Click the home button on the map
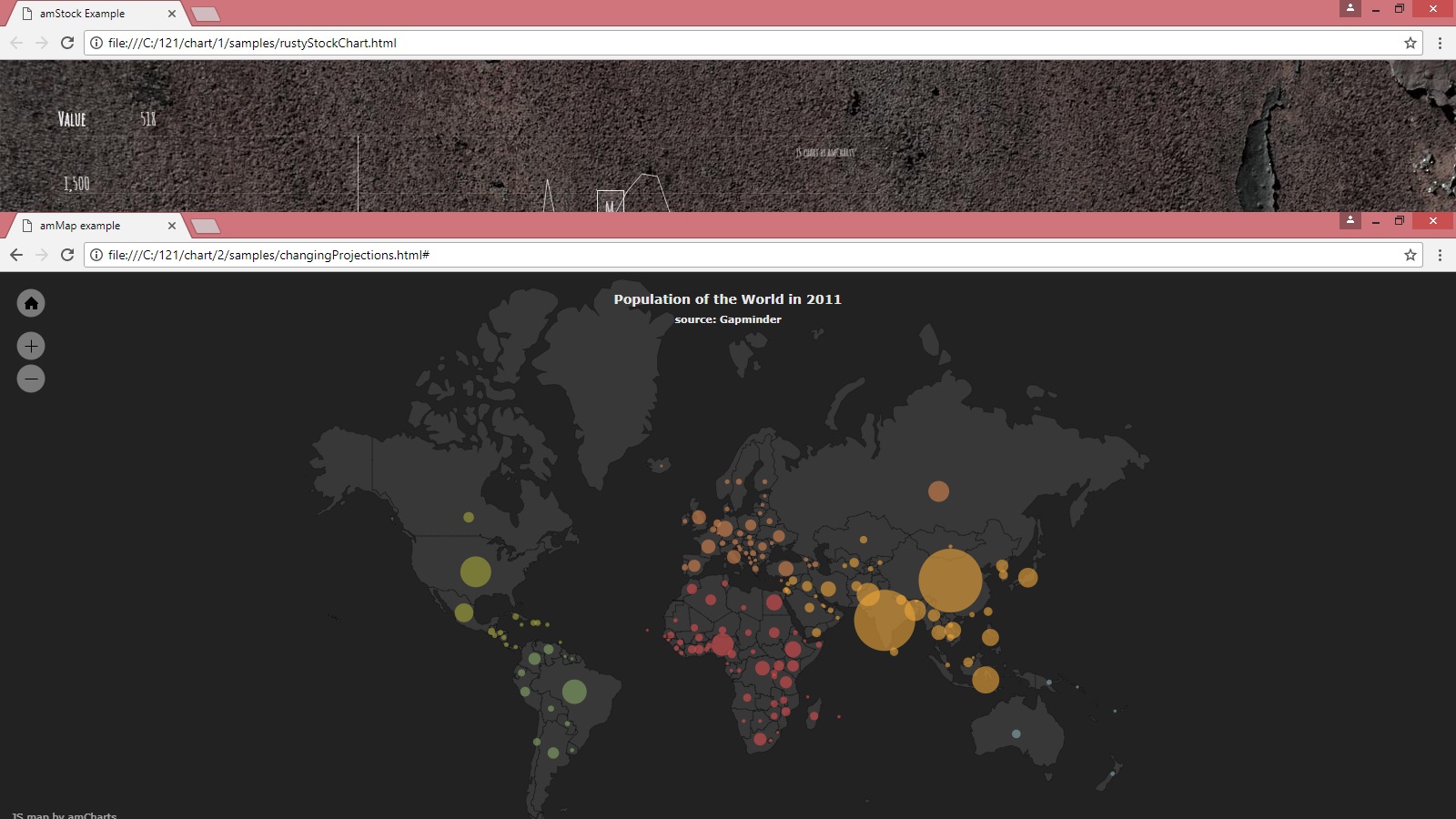This screenshot has height=819, width=1456. click(31, 303)
